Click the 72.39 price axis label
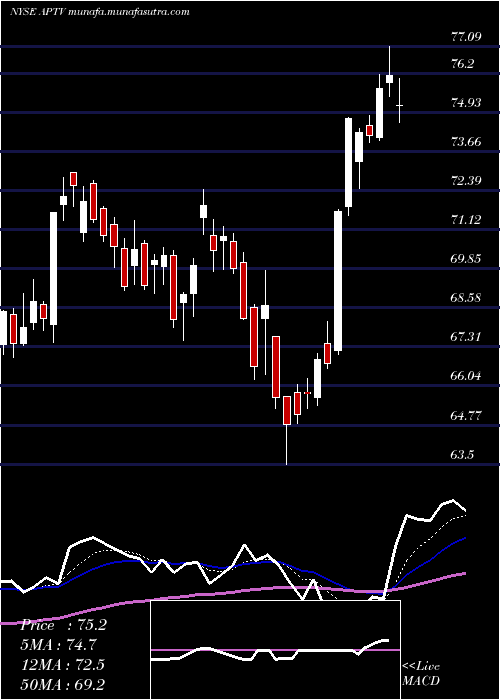The width and height of the screenshot is (500, 700). coord(467,181)
